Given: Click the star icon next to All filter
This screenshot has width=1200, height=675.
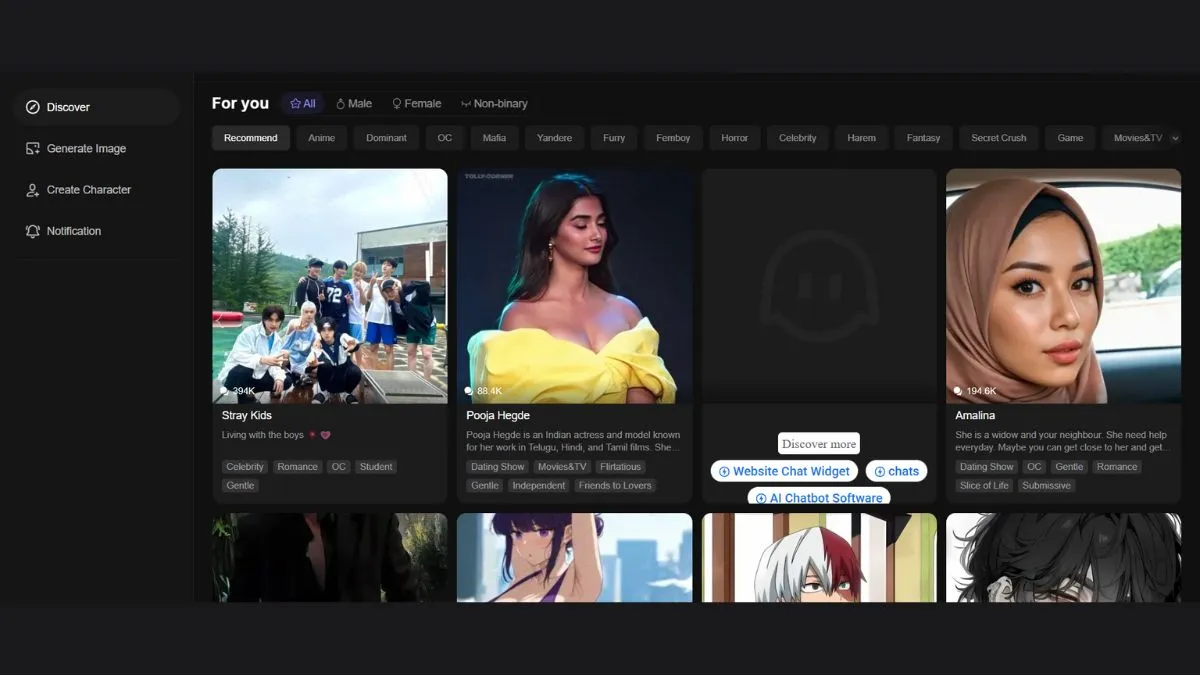Looking at the screenshot, I should (295, 103).
